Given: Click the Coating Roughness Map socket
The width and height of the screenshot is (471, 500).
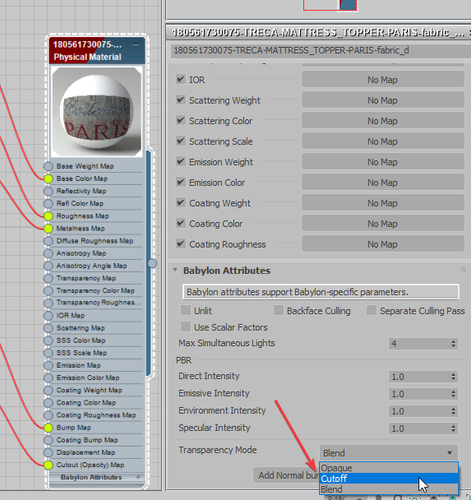Looking at the screenshot, I should [48, 415].
